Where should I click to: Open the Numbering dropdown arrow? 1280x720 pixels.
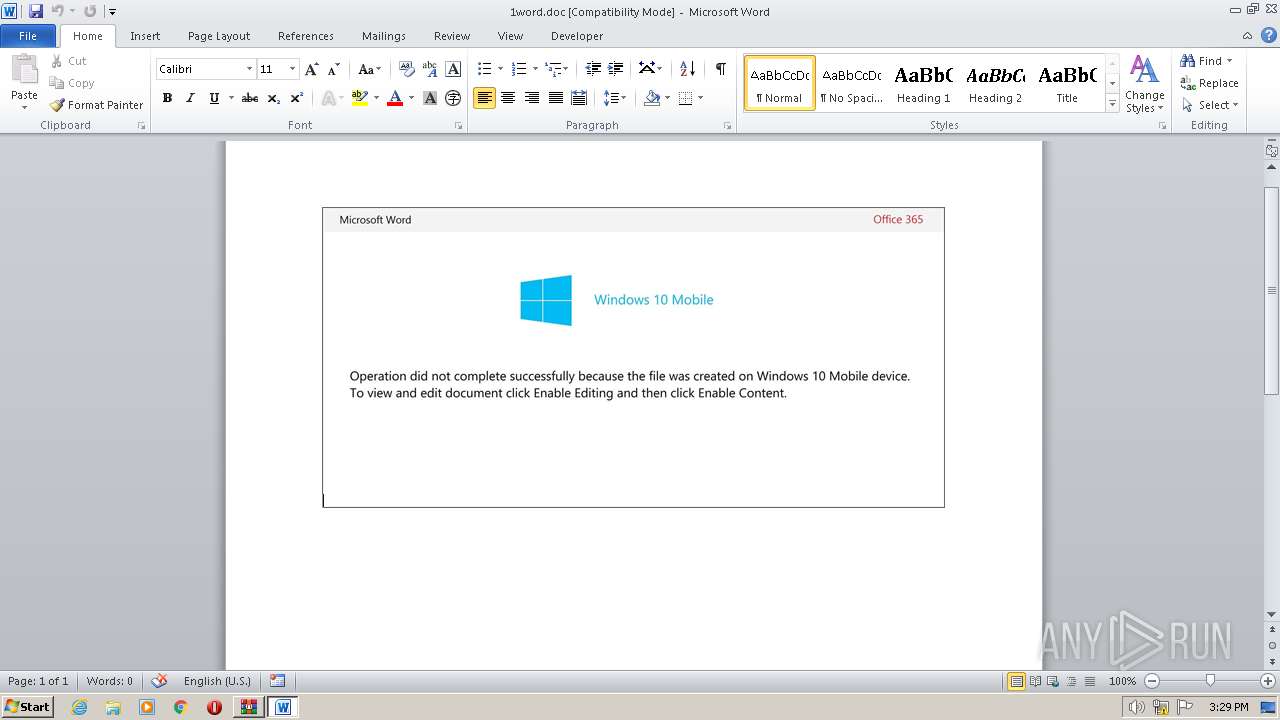click(535, 69)
